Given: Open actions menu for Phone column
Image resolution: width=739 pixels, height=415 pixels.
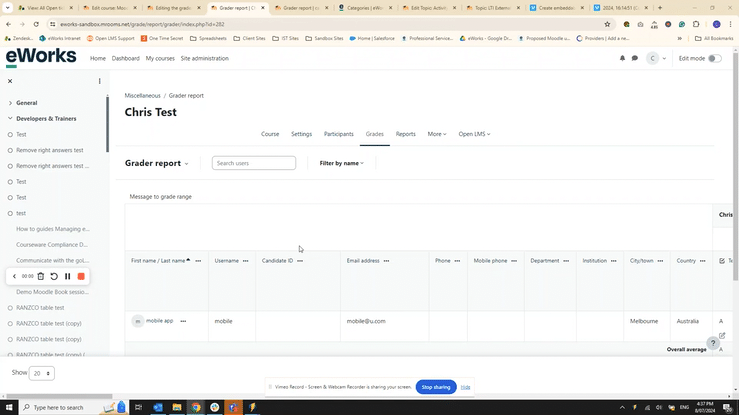Looking at the screenshot, I should (x=457, y=261).
